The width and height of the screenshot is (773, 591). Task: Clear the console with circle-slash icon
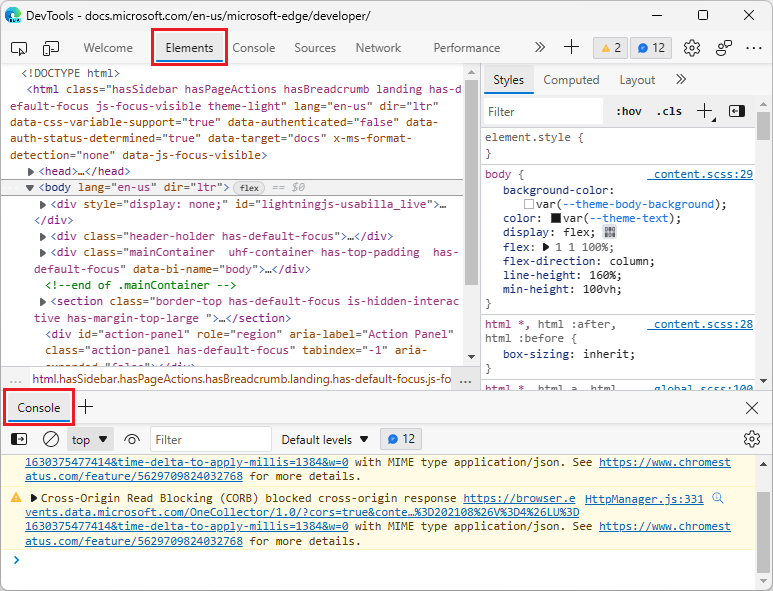tap(51, 439)
